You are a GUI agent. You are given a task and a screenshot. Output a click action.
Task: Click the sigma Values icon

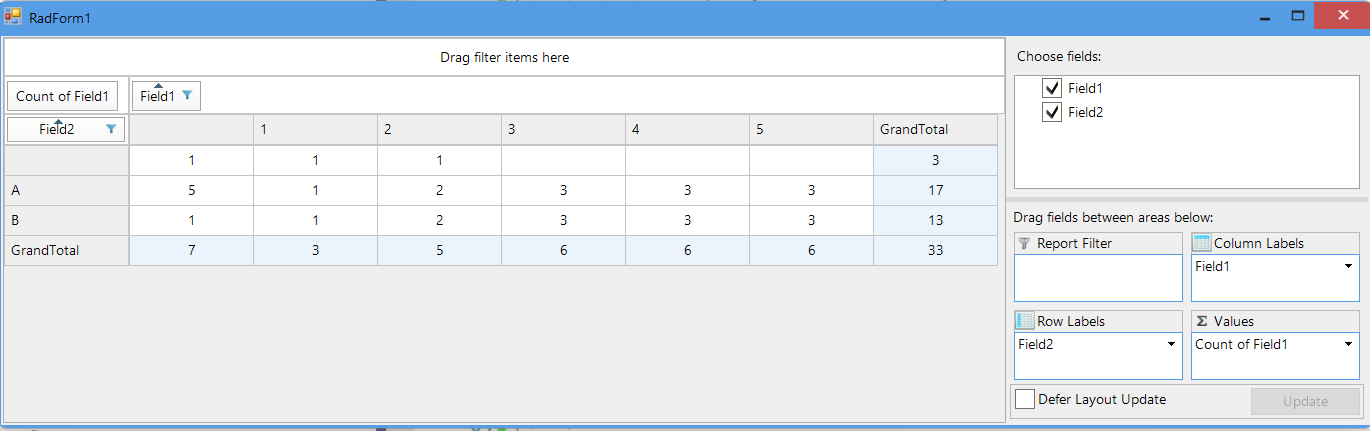(1202, 321)
